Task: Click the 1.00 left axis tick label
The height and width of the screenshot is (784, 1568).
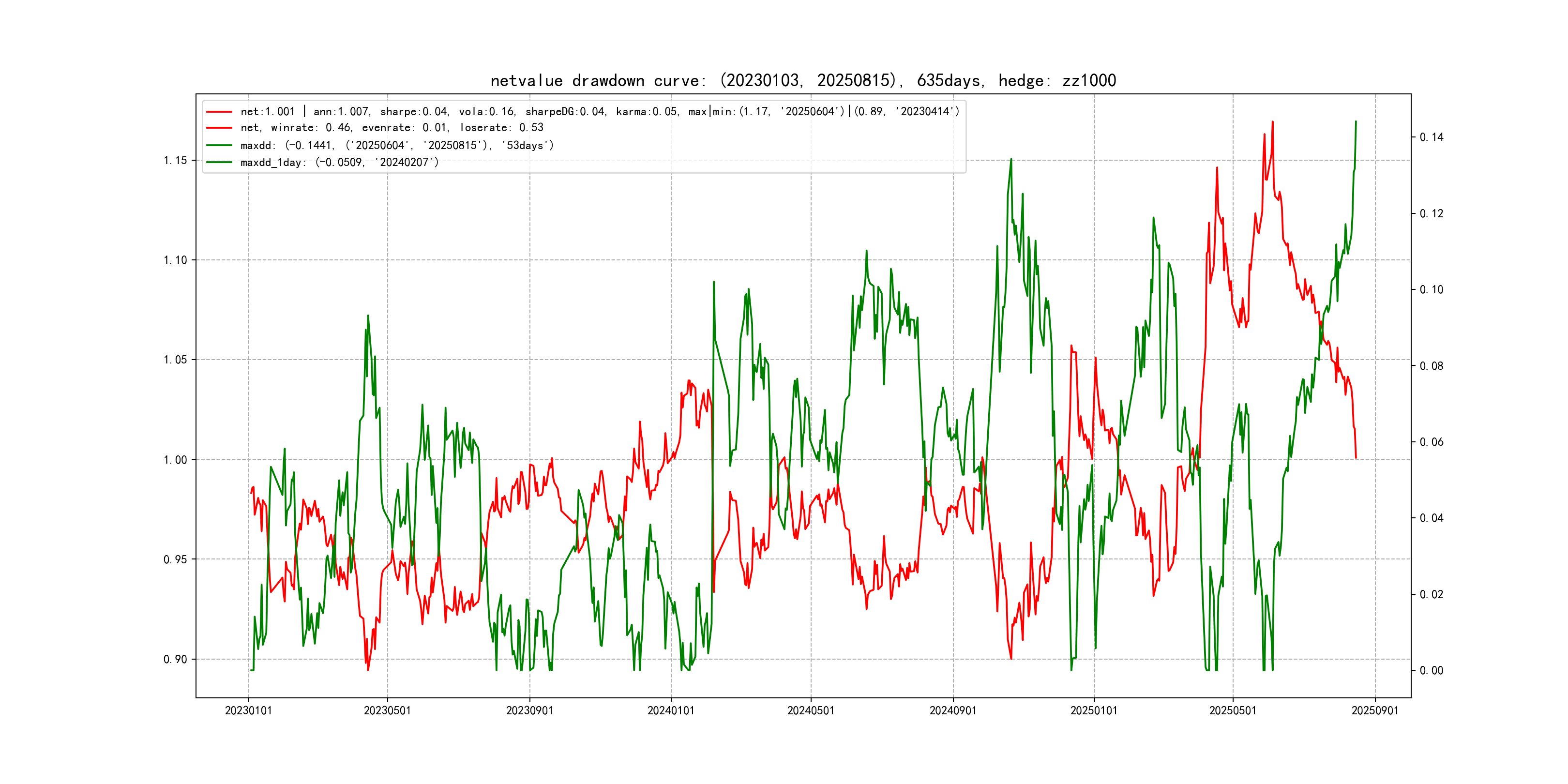Action: [x=175, y=460]
